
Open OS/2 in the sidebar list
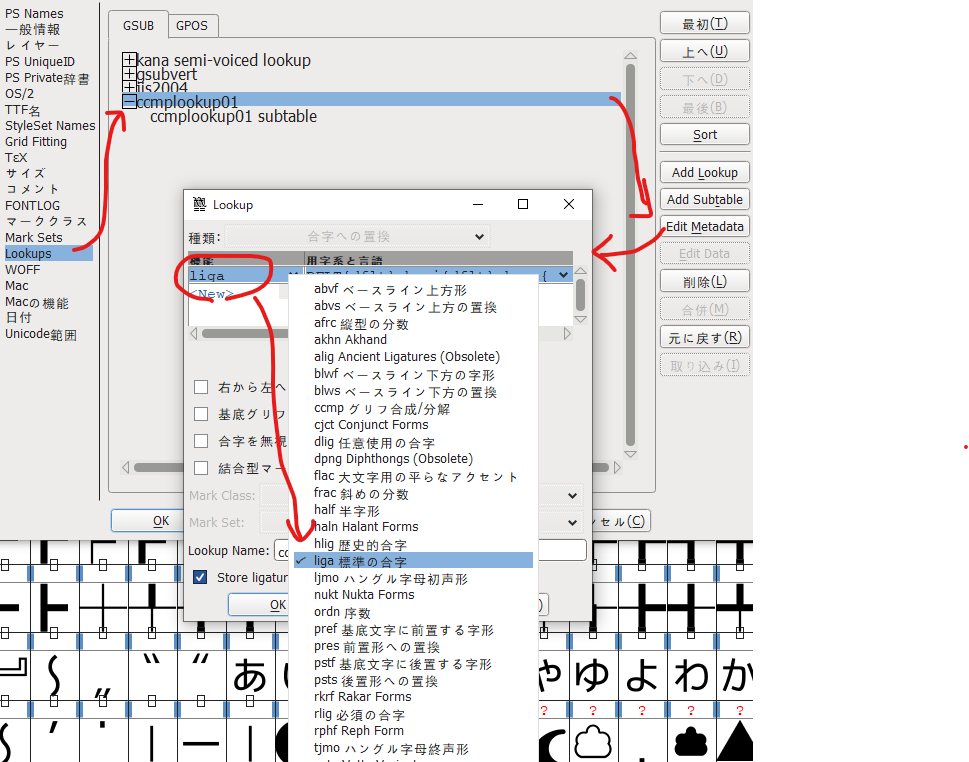(x=19, y=94)
